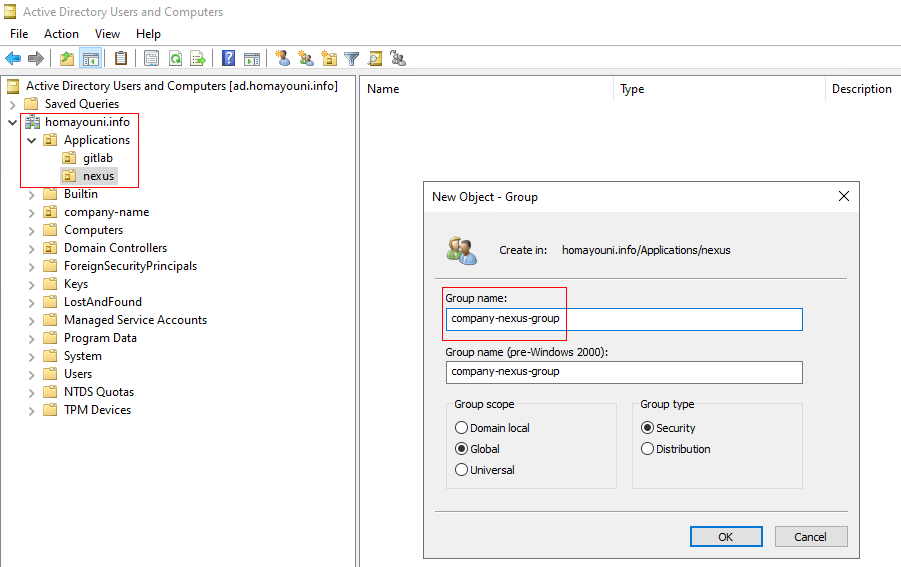Open the File menu
The image size is (901, 567).
click(19, 34)
